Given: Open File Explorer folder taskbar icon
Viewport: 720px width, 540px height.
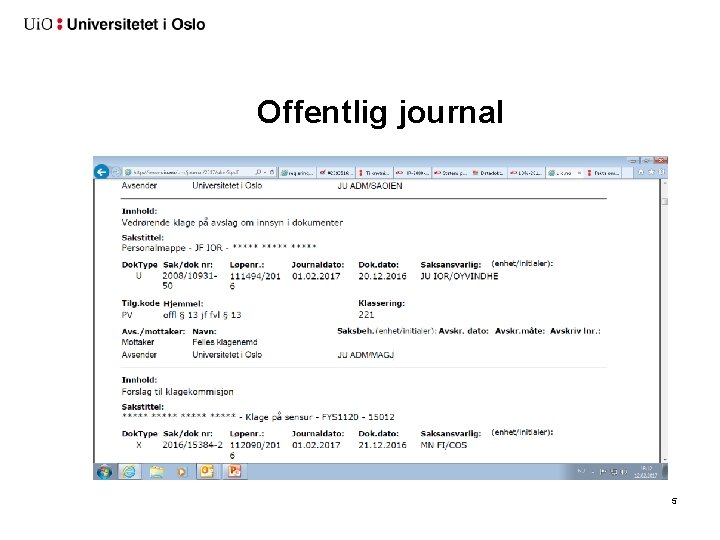Looking at the screenshot, I should pos(157,472).
